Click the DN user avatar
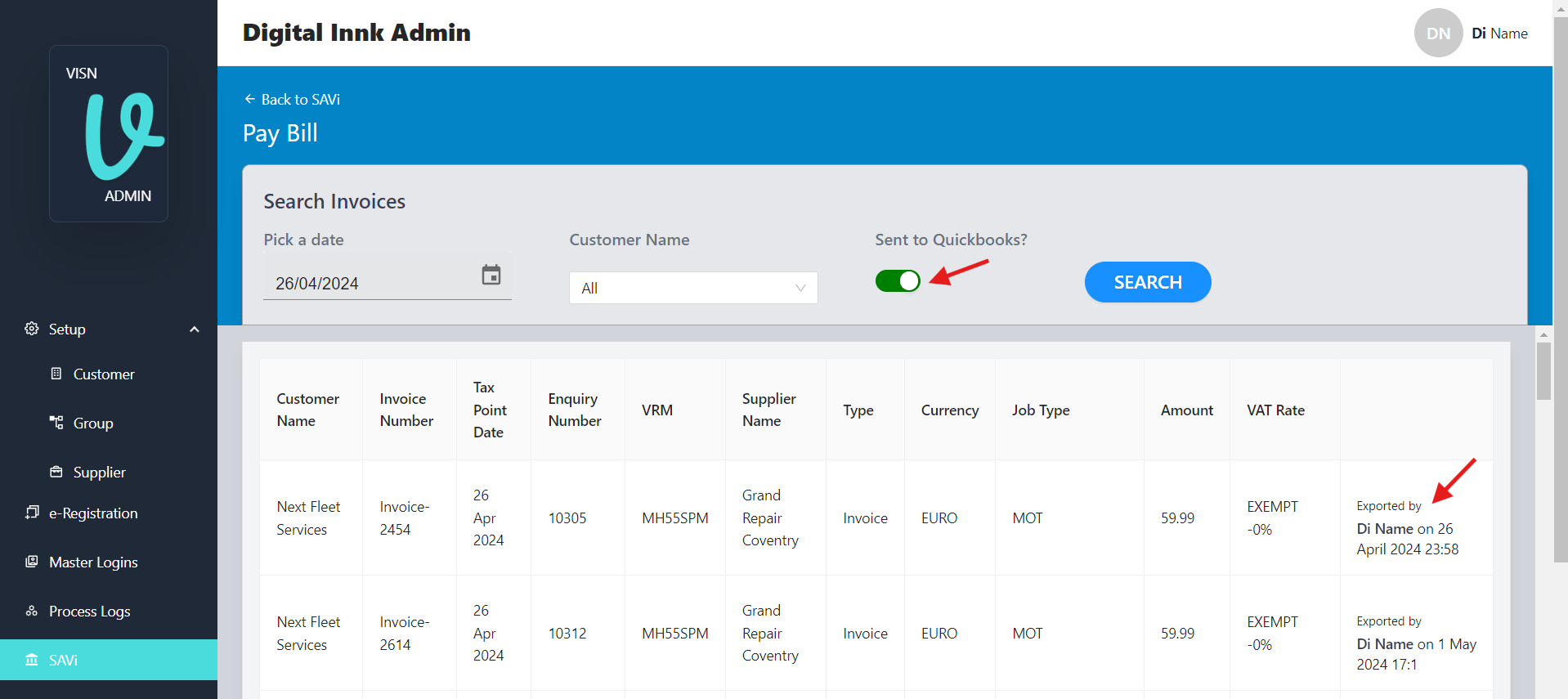Screen dimensions: 1568x699 [x=1438, y=33]
